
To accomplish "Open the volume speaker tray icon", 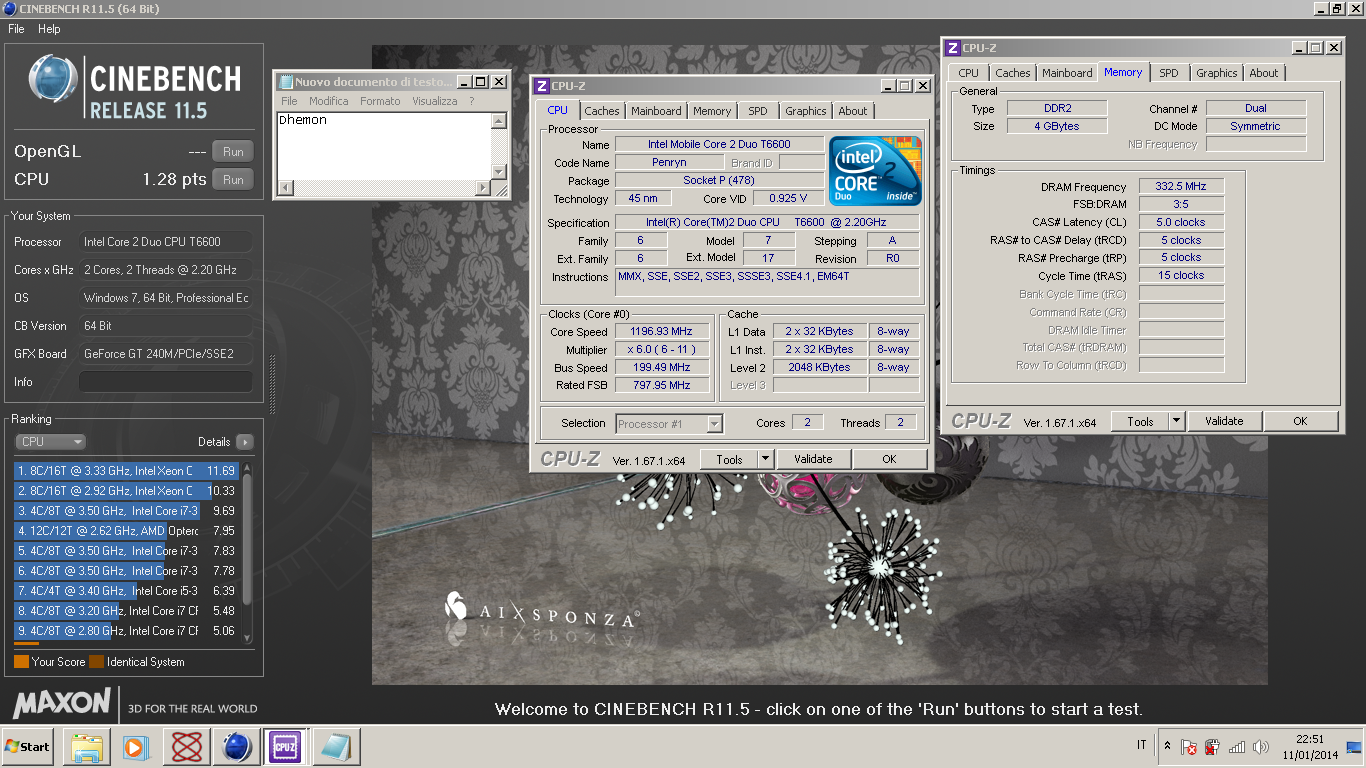I will pos(1261,747).
